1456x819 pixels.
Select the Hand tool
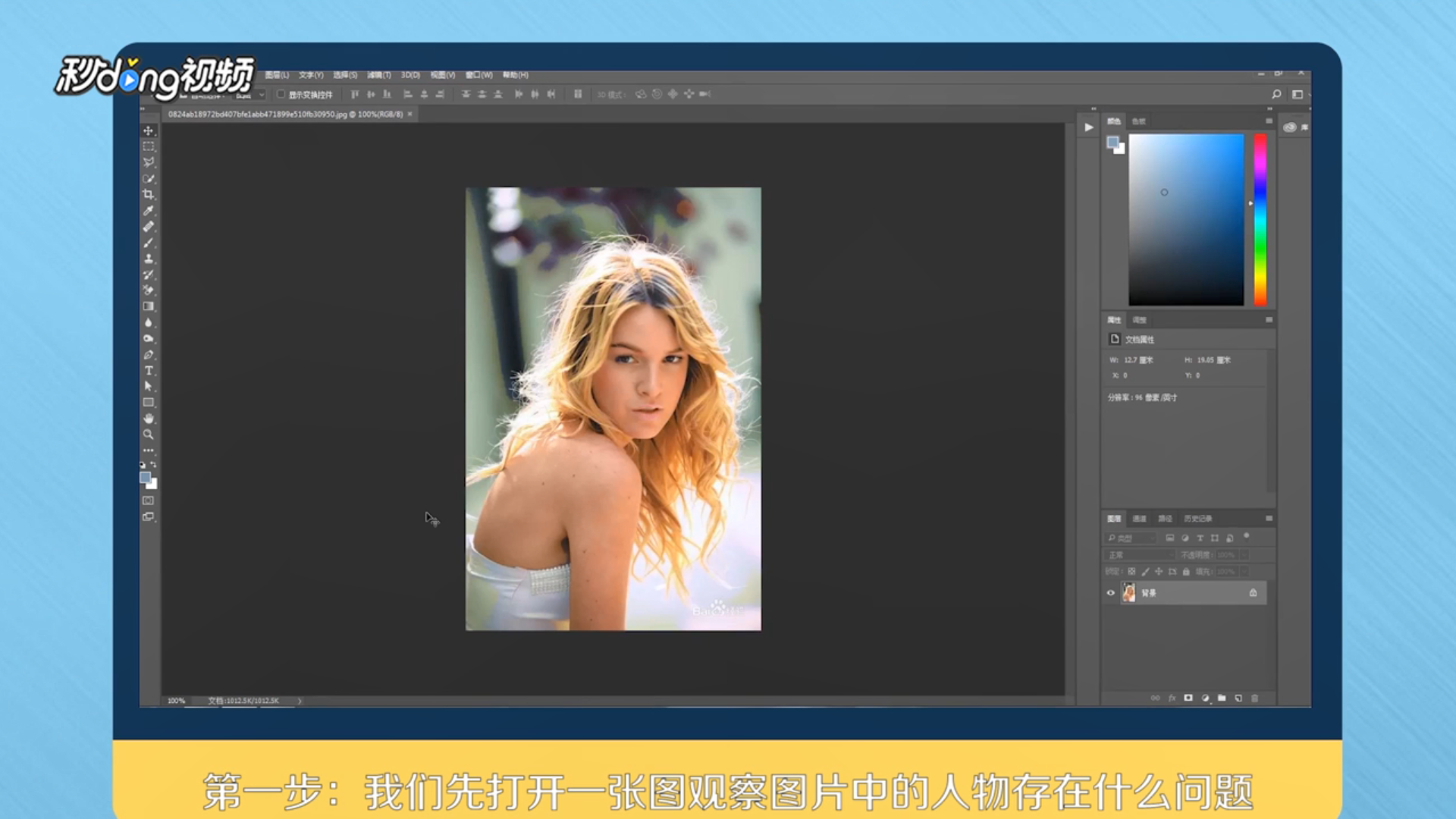tap(149, 419)
